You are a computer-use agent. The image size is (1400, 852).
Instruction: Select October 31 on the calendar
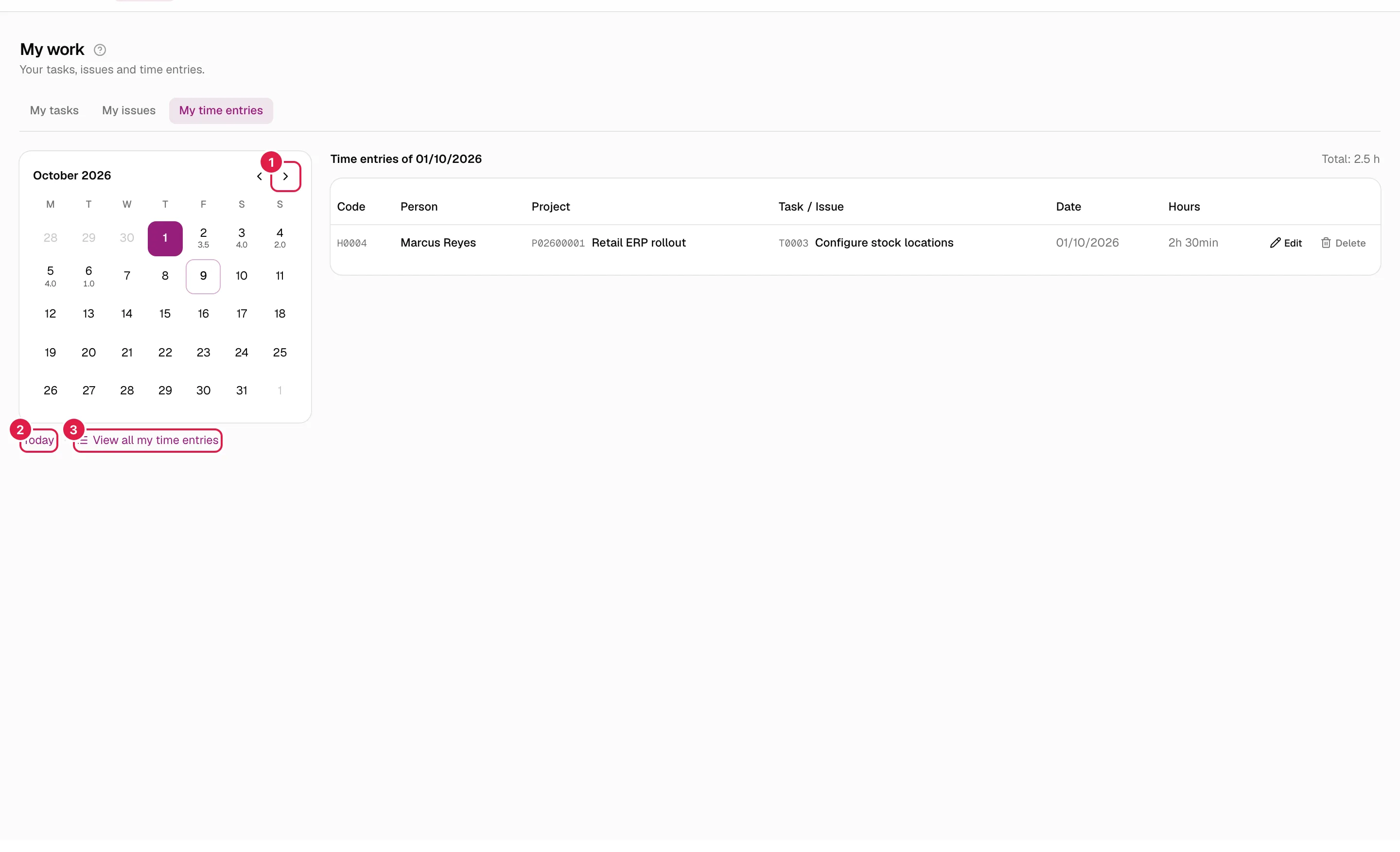242,390
